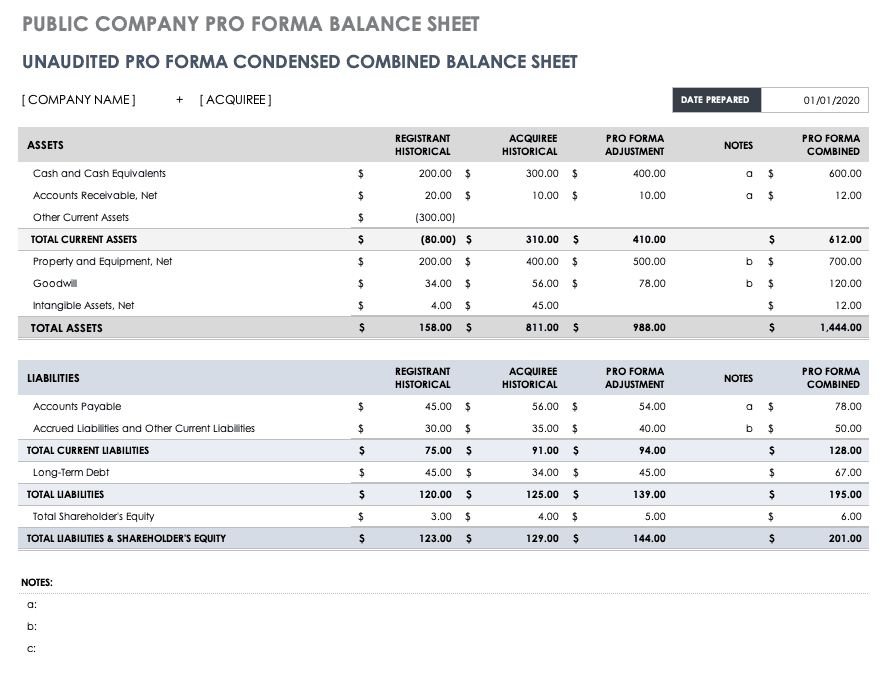This screenshot has height=679, width=889.
Task: Click the ASSETS section header
Action: click(46, 146)
